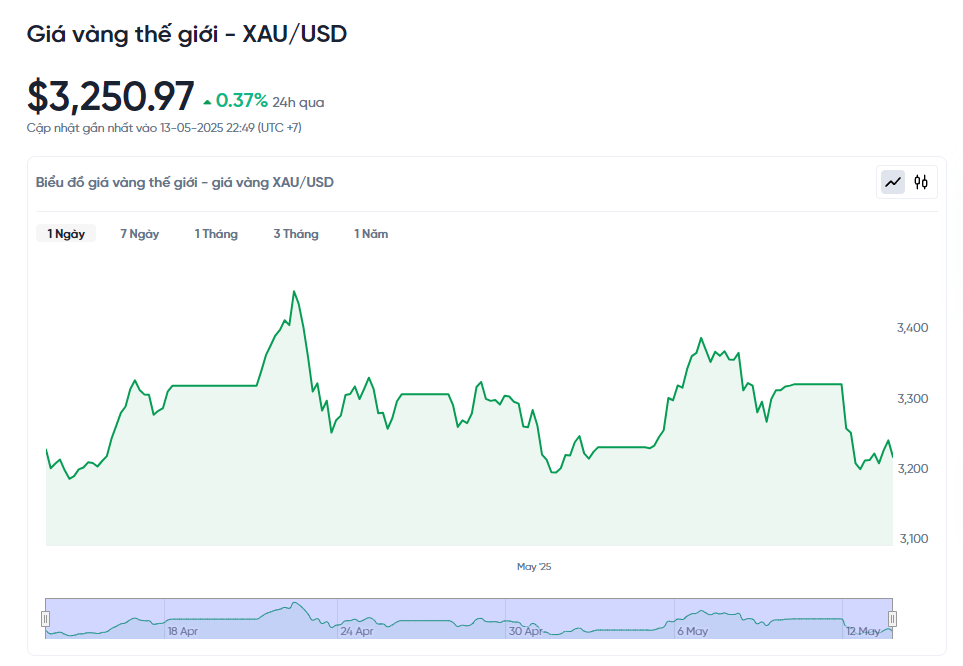
Task: Click 6 May in the navigator timeline
Action: [692, 631]
